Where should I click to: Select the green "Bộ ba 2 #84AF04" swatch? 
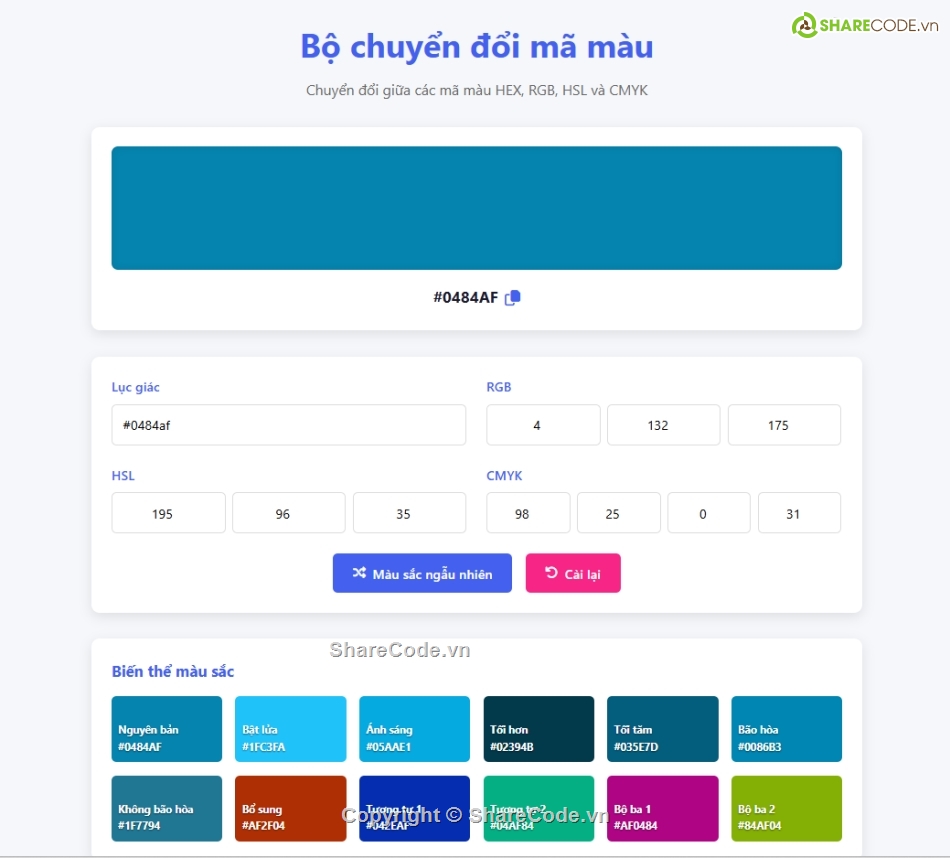click(786, 808)
